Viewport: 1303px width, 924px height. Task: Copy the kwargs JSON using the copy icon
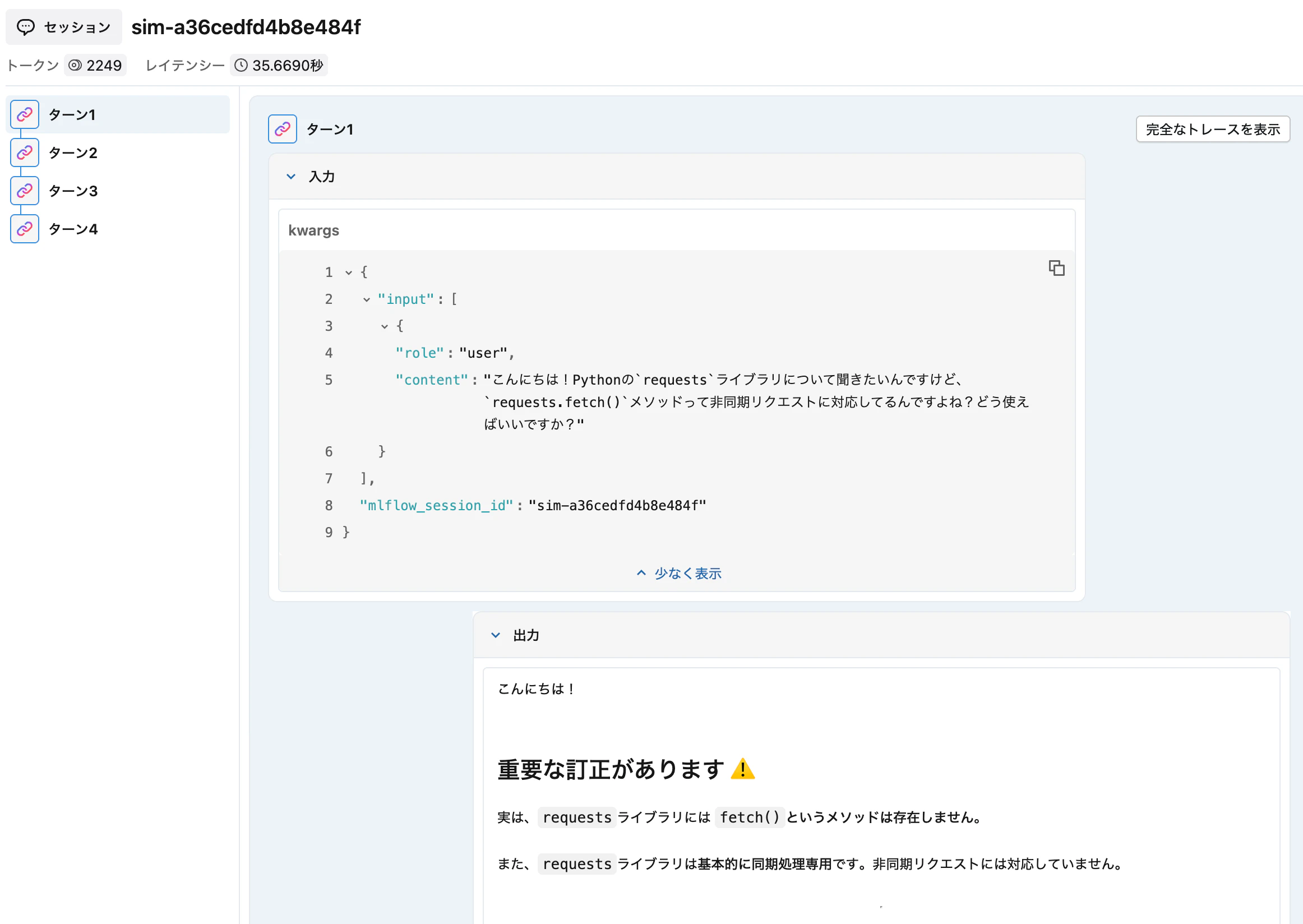(x=1057, y=268)
